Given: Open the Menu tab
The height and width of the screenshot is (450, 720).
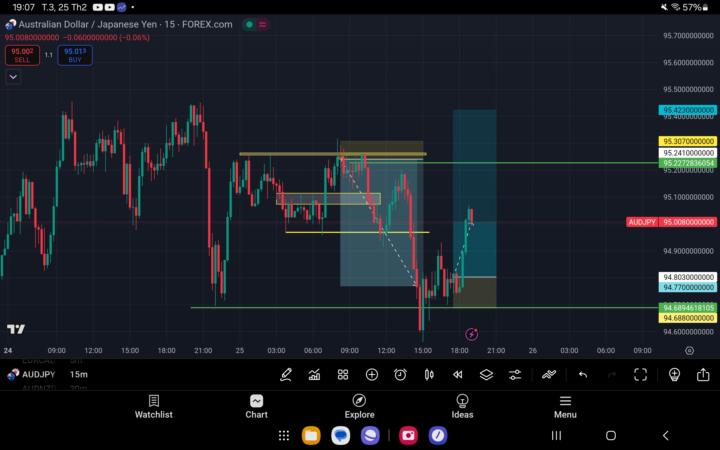Looking at the screenshot, I should coord(565,407).
